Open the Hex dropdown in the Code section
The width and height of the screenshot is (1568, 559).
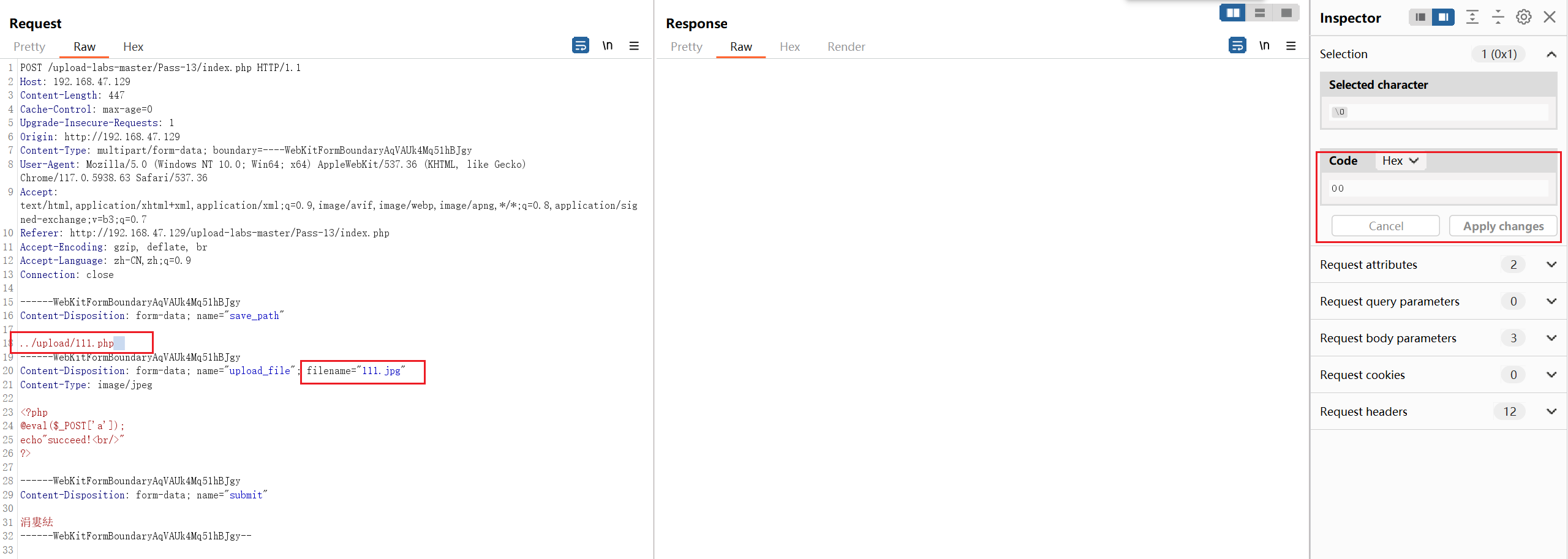[1401, 161]
